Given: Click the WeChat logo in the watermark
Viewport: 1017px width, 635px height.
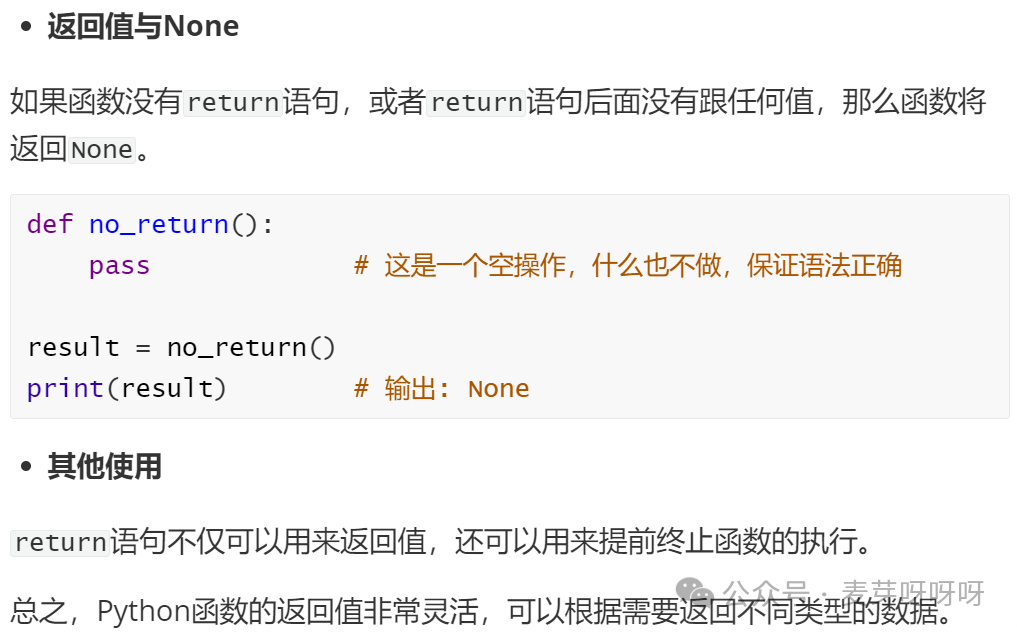Looking at the screenshot, I should point(694,590).
